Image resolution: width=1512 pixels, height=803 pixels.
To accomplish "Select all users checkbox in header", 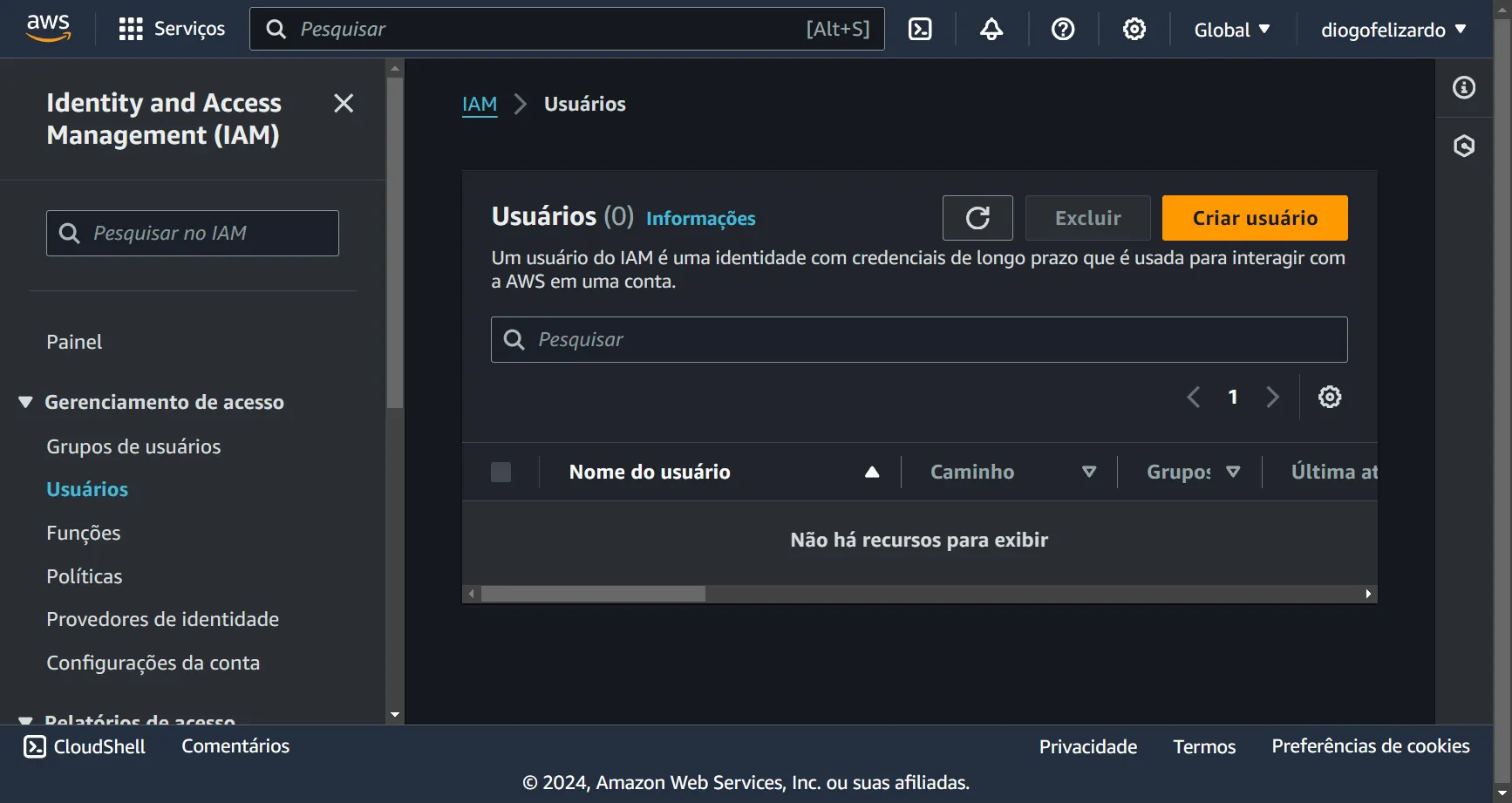I will pyautogui.click(x=501, y=472).
